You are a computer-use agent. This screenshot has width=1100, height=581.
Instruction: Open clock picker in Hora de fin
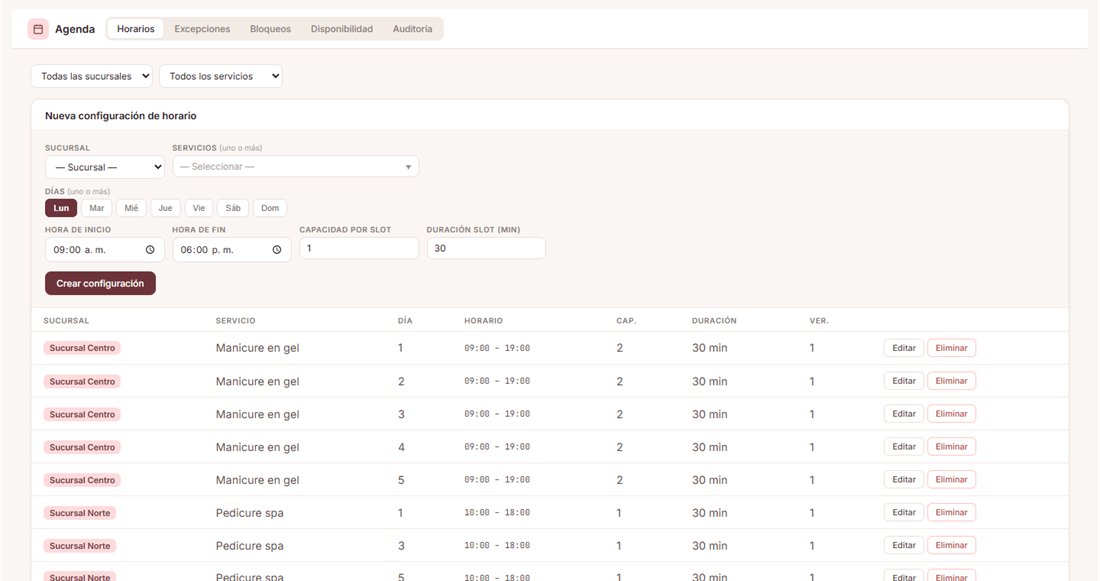(x=277, y=250)
